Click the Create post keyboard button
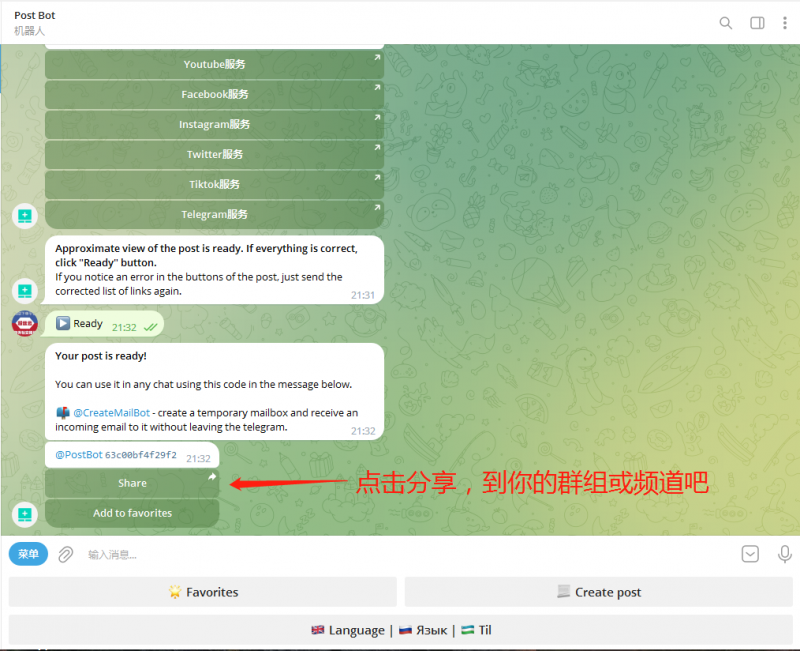The height and width of the screenshot is (651, 800). coord(598,592)
